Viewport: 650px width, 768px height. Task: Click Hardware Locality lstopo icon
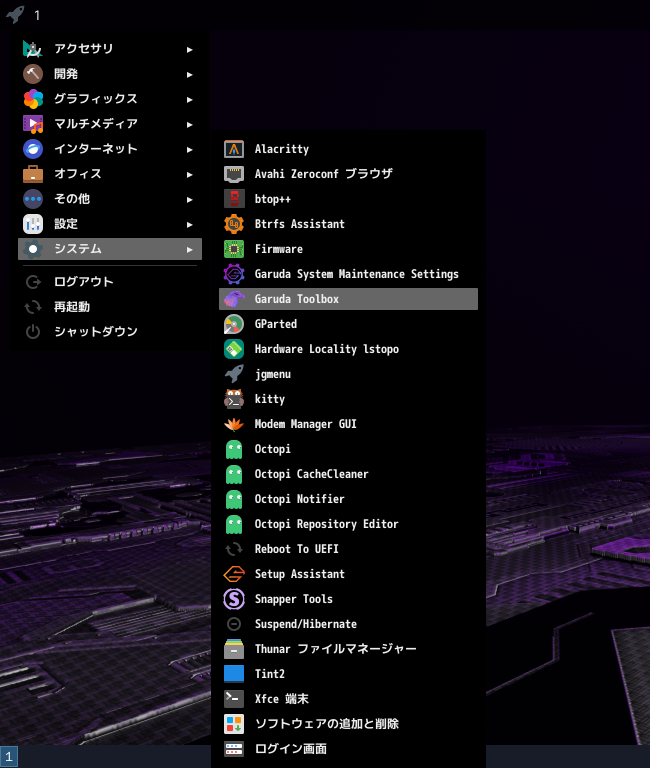point(234,349)
